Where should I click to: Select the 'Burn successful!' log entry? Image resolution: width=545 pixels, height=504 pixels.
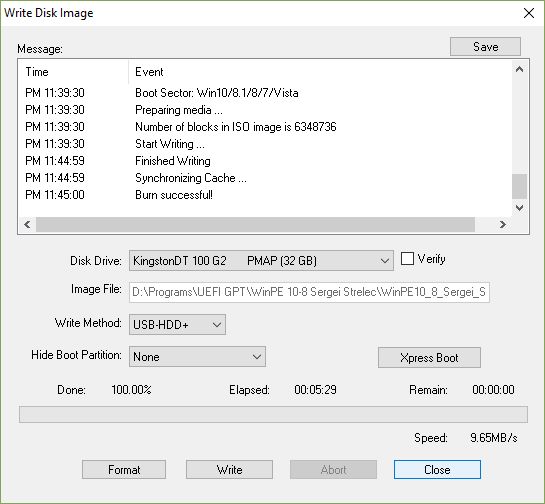(174, 195)
